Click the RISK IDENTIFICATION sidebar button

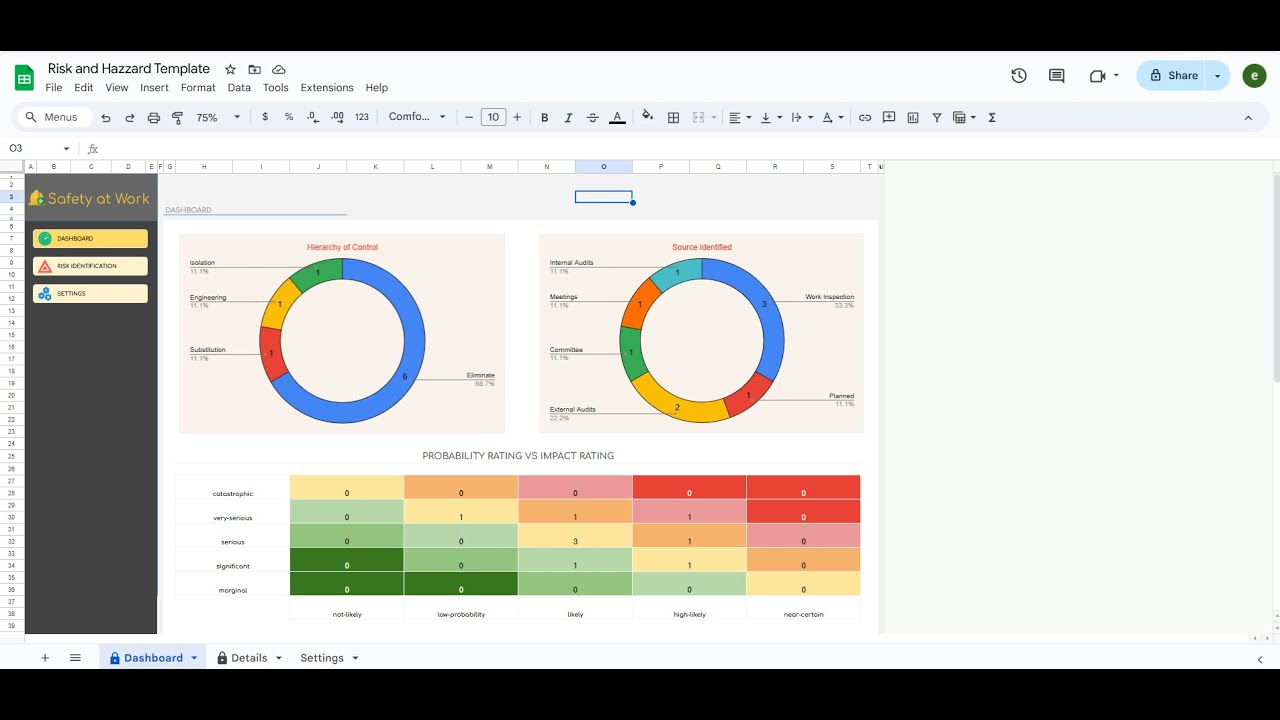tap(90, 266)
